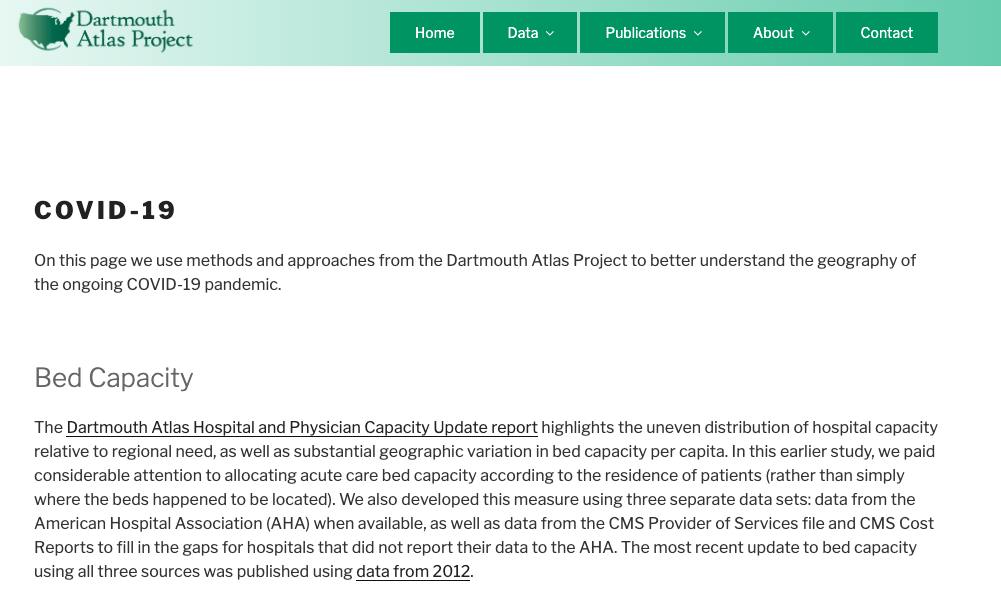Click the chevron next to Publications

coord(698,33)
